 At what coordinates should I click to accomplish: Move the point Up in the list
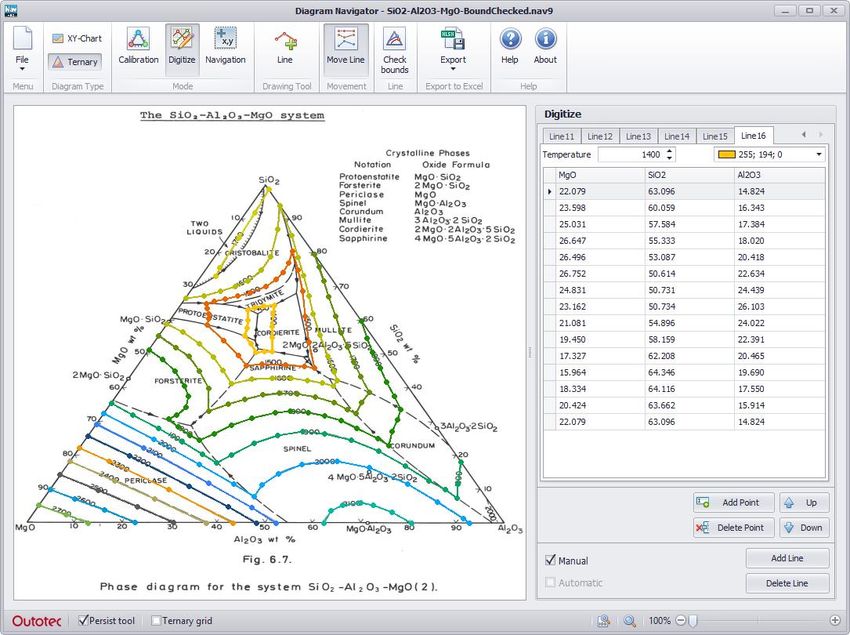pyautogui.click(x=804, y=503)
